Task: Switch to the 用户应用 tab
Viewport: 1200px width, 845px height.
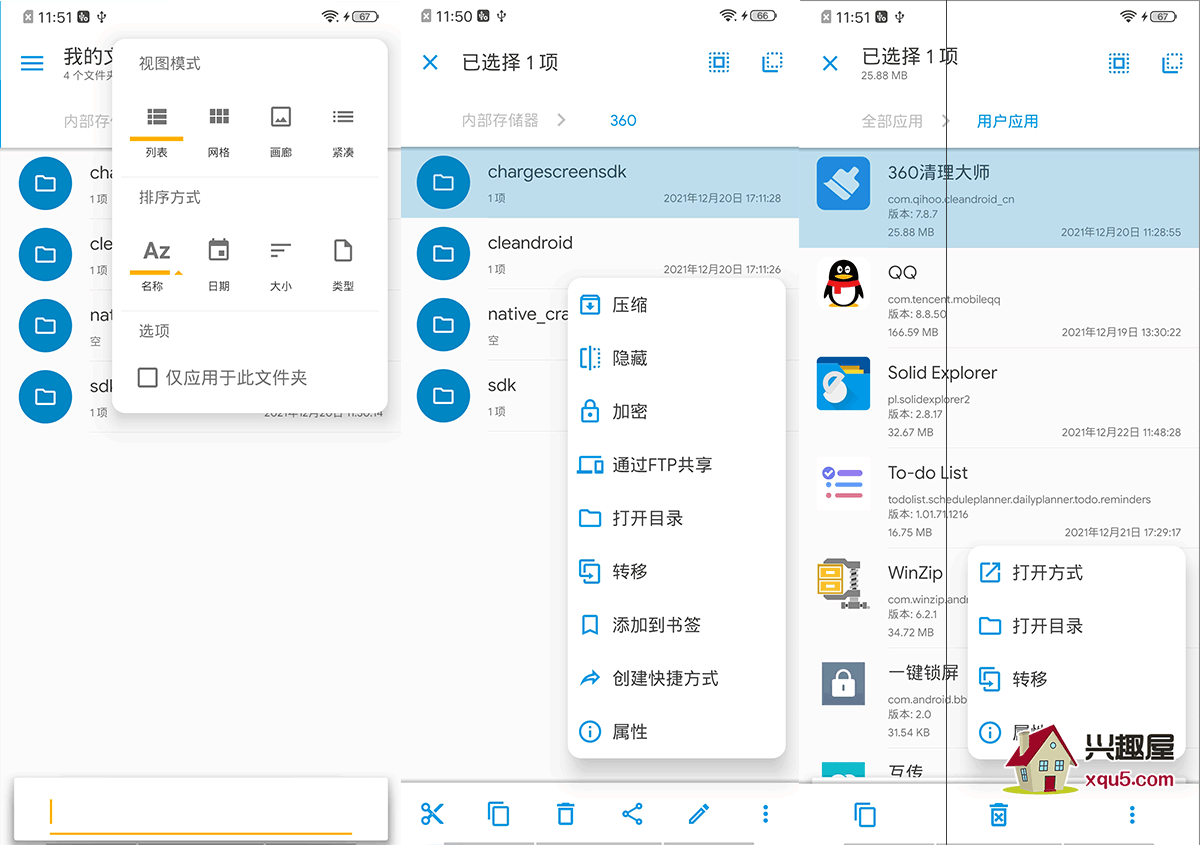Action: point(1007,121)
